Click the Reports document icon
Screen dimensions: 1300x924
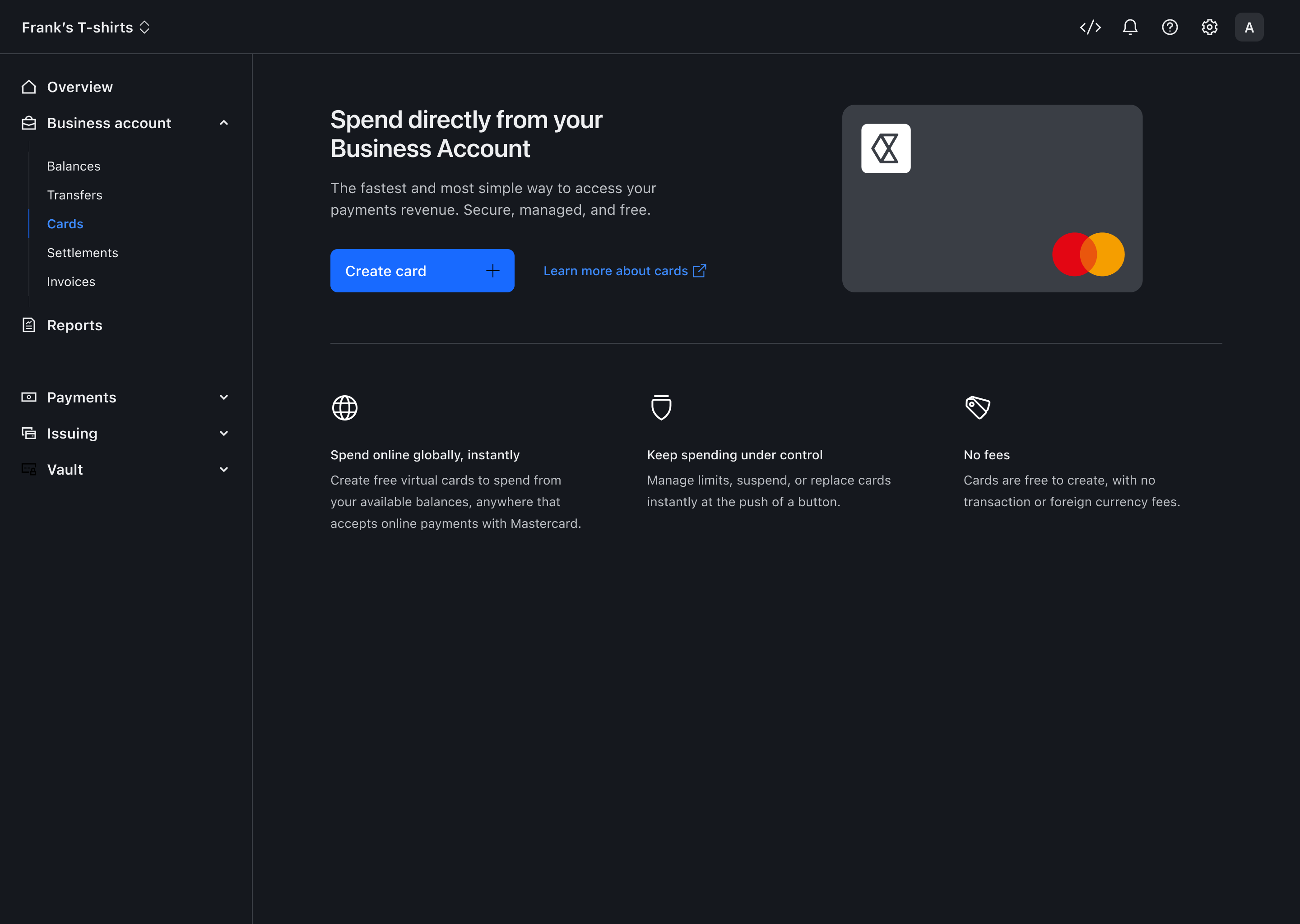29,325
